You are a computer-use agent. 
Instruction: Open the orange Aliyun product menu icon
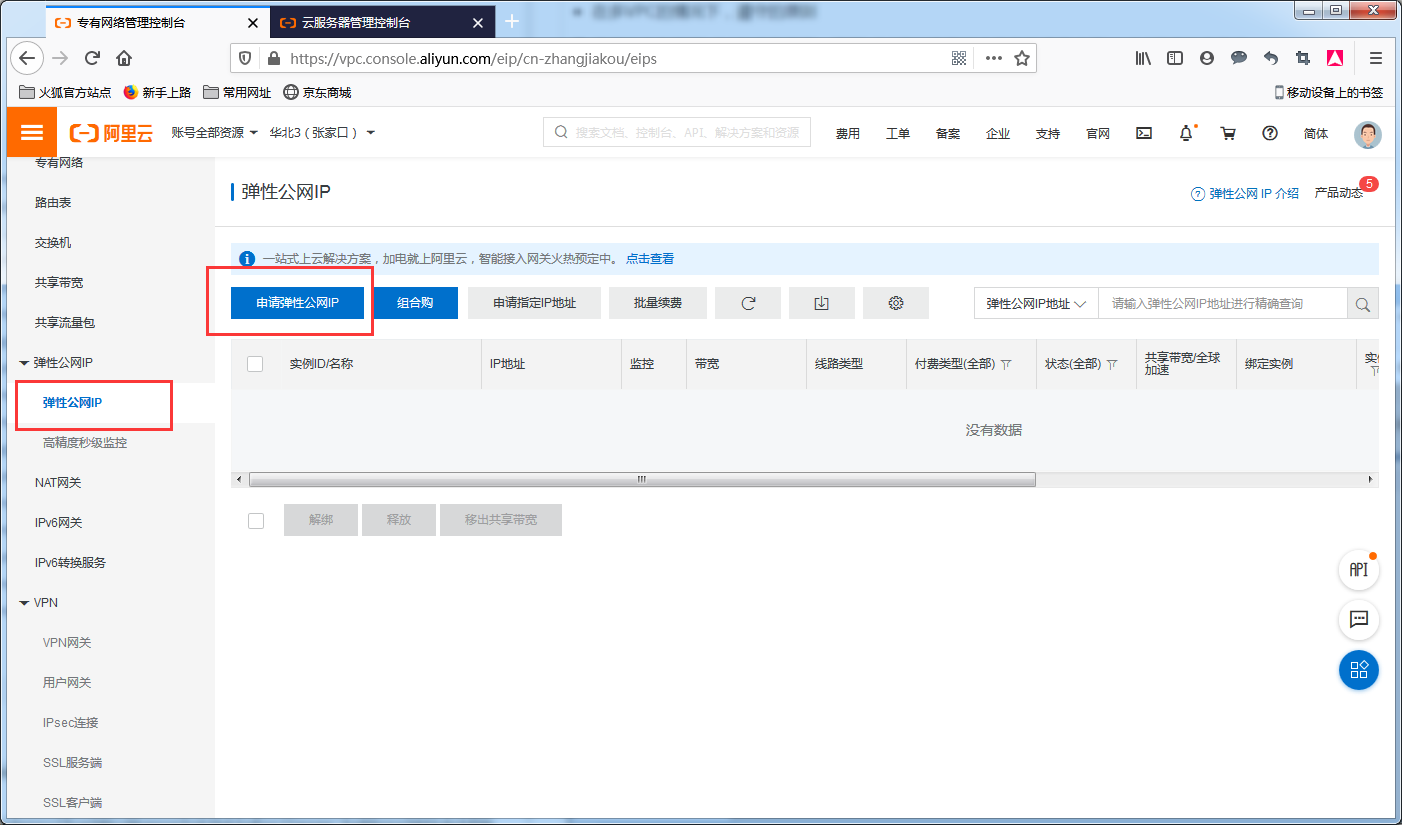(x=31, y=131)
